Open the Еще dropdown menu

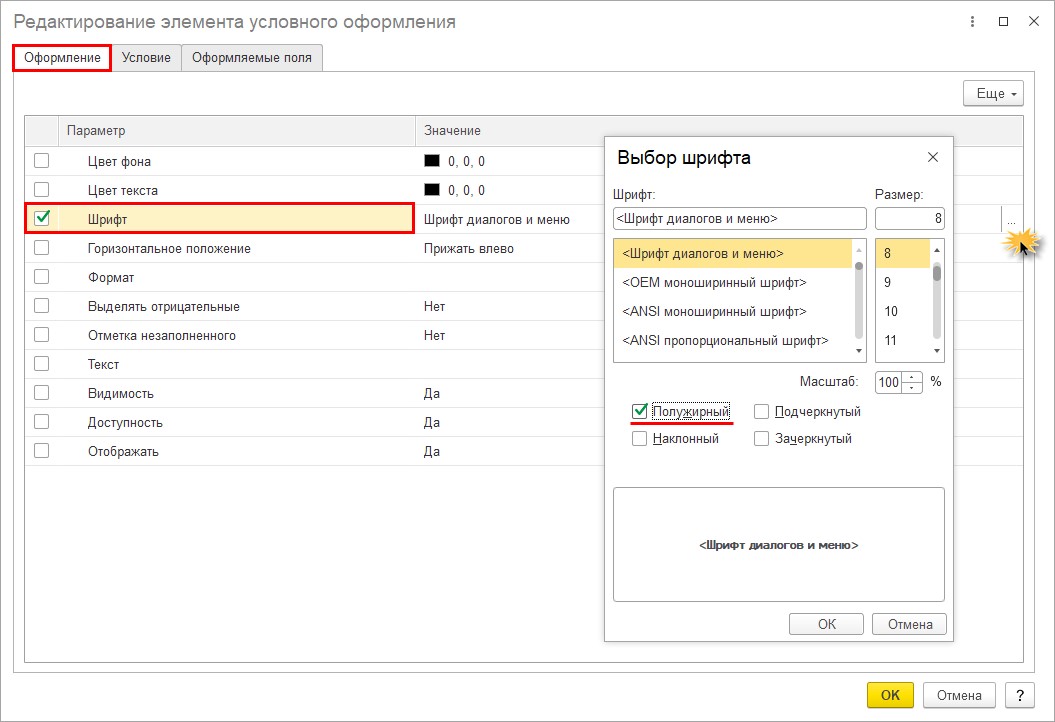(992, 93)
